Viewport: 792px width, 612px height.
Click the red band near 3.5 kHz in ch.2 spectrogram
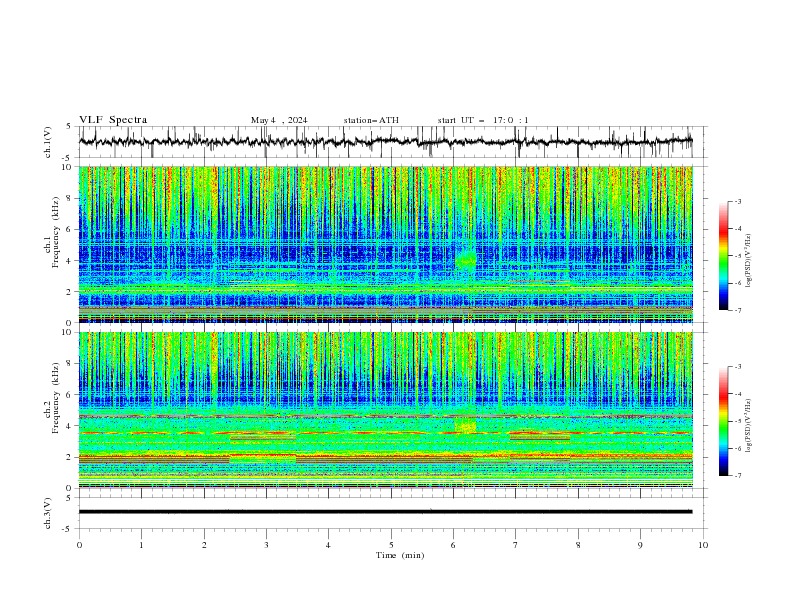(385, 433)
